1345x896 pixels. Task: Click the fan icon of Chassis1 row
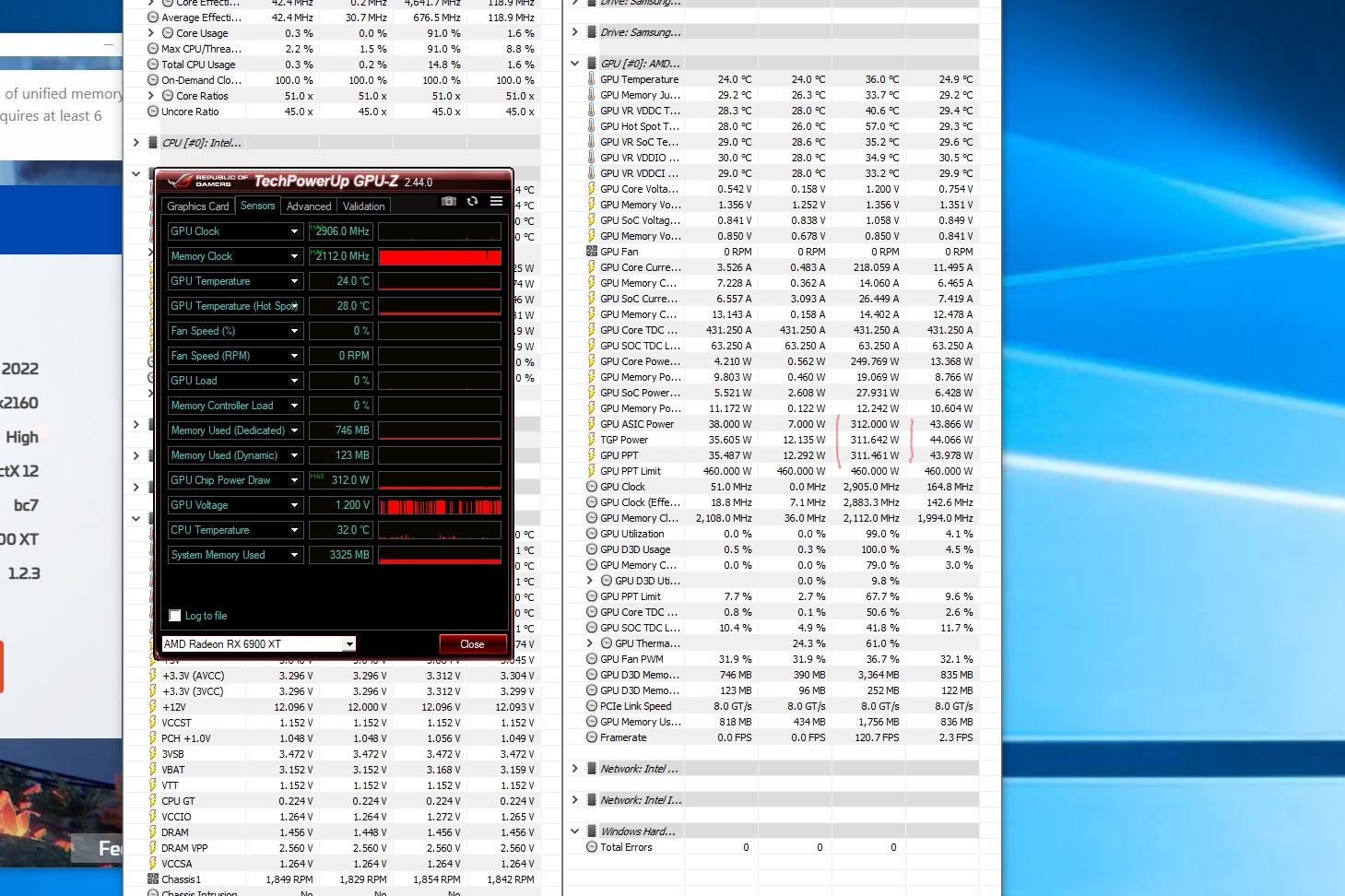[153, 879]
